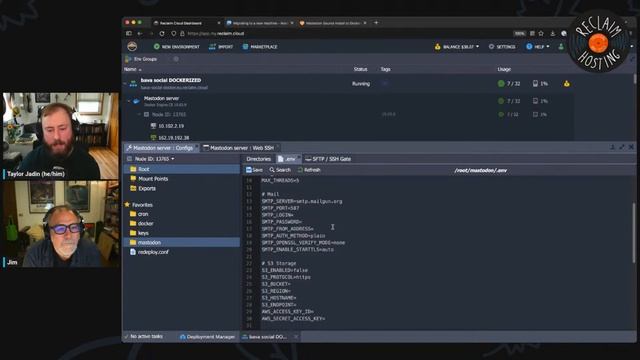Click Search in the editor toolbar
Image resolution: width=640 pixels, height=360 pixels.
pos(280,170)
